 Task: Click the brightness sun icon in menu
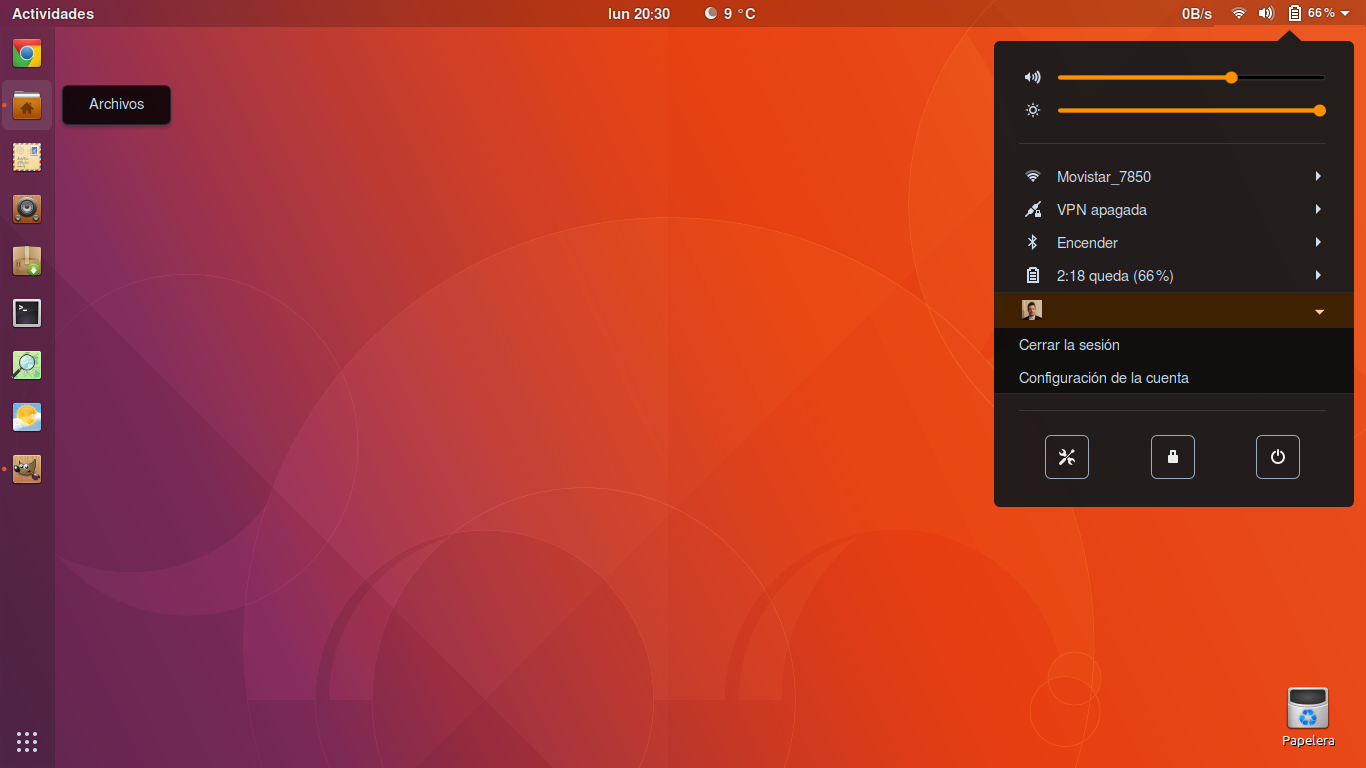[x=1033, y=110]
